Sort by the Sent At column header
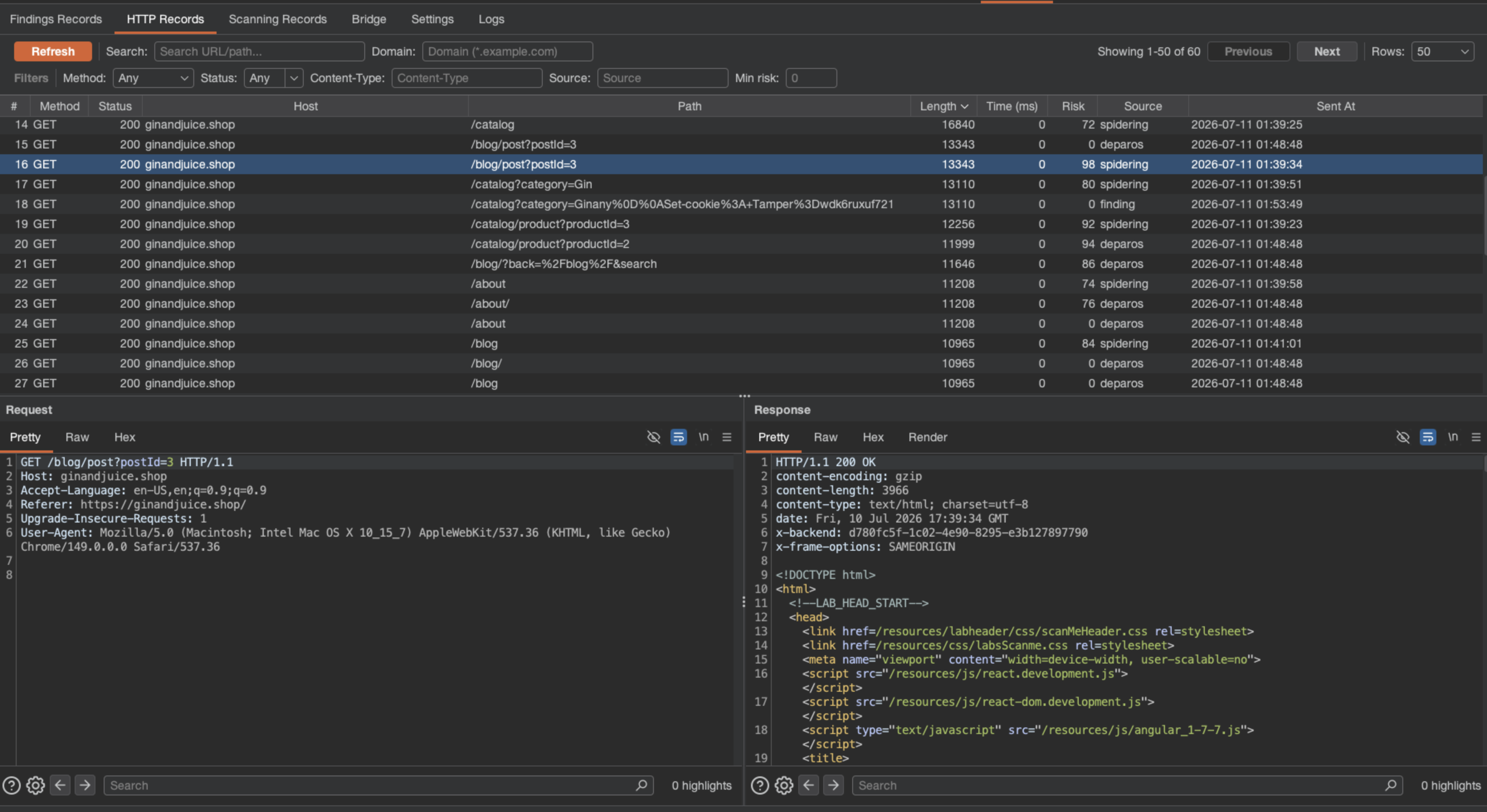This screenshot has width=1487, height=812. pyautogui.click(x=1335, y=106)
